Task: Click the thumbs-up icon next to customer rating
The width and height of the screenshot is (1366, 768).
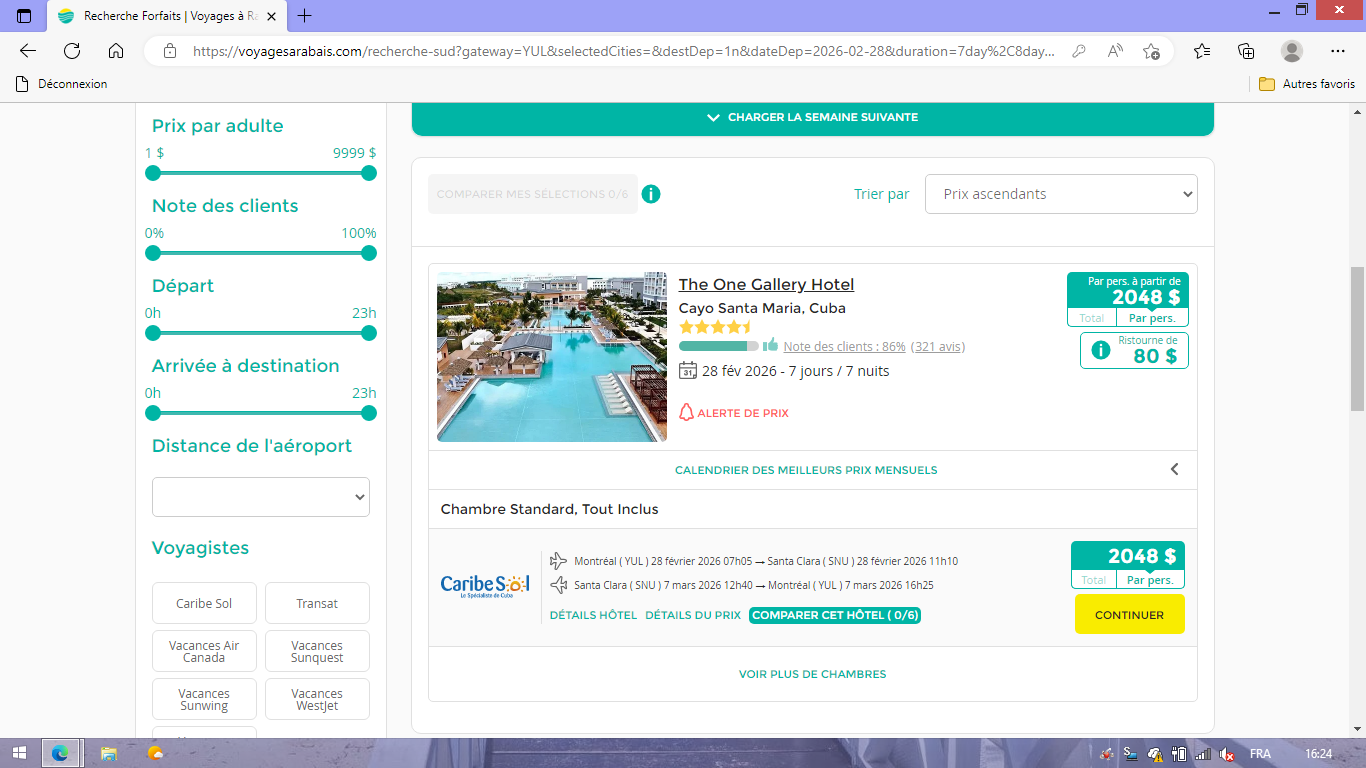Action: point(770,345)
